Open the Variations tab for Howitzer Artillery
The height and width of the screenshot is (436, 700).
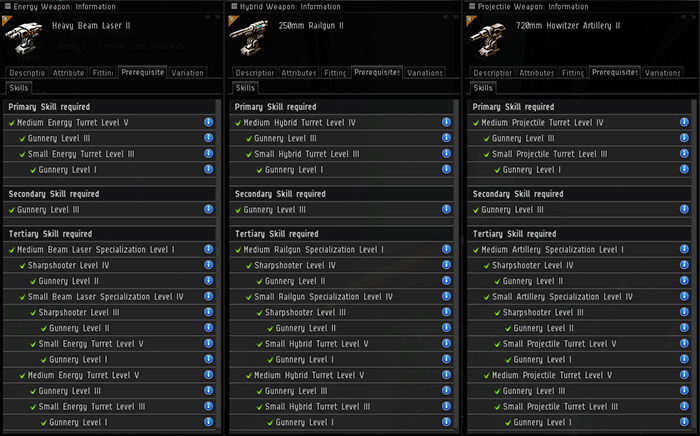click(662, 73)
